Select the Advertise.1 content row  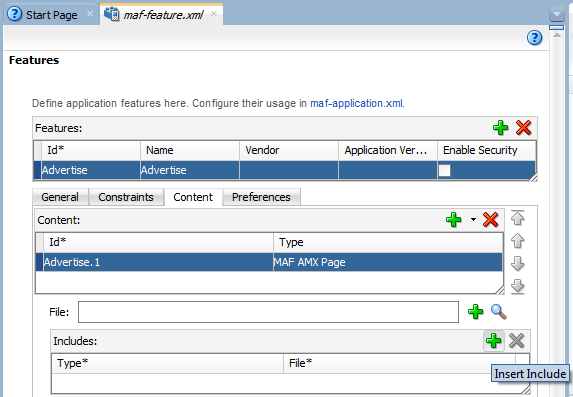[x=269, y=262]
